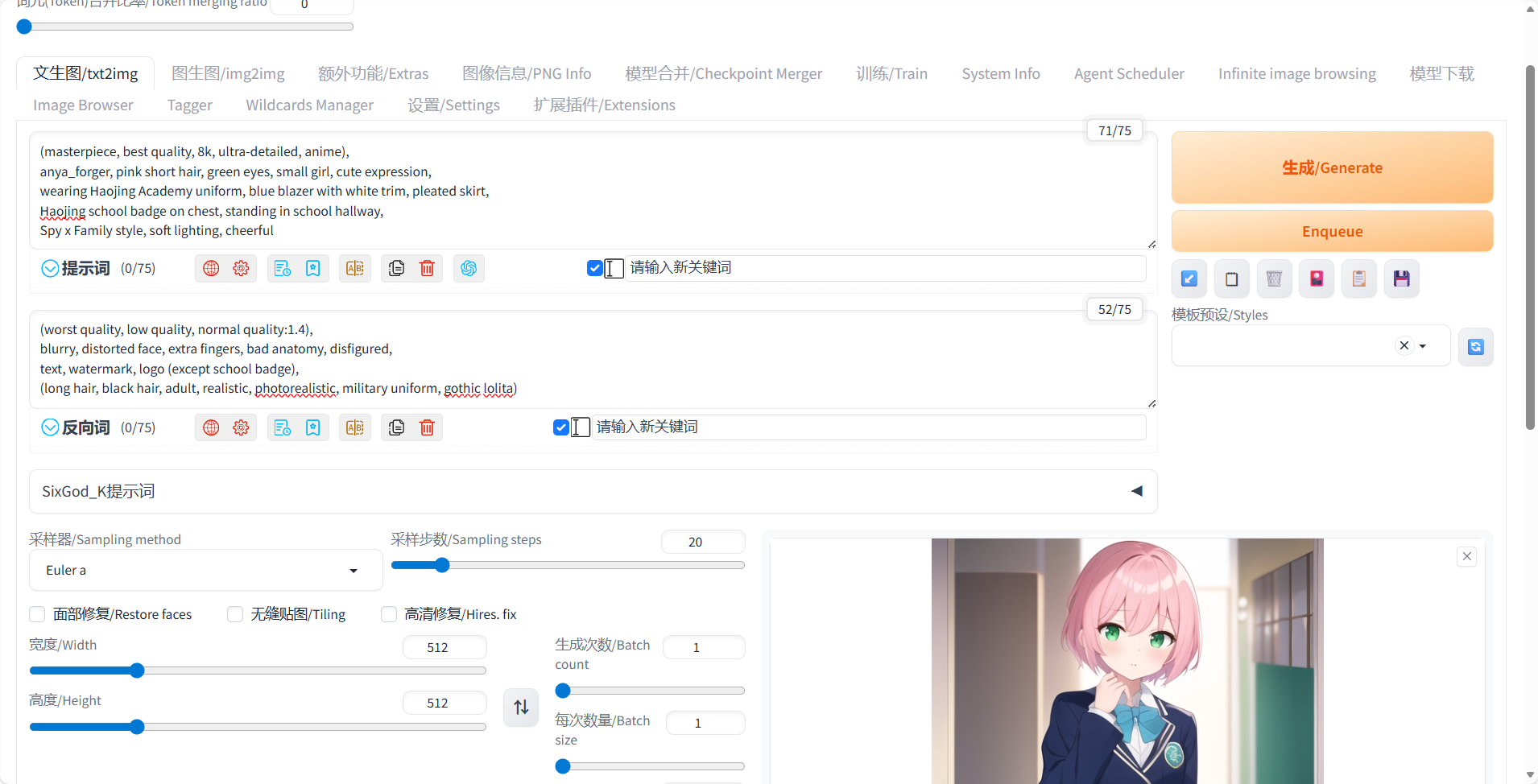This screenshot has height=784, width=1538.
Task: Click the 采样步数/Sampling steps slider handle
Action: pyautogui.click(x=442, y=565)
